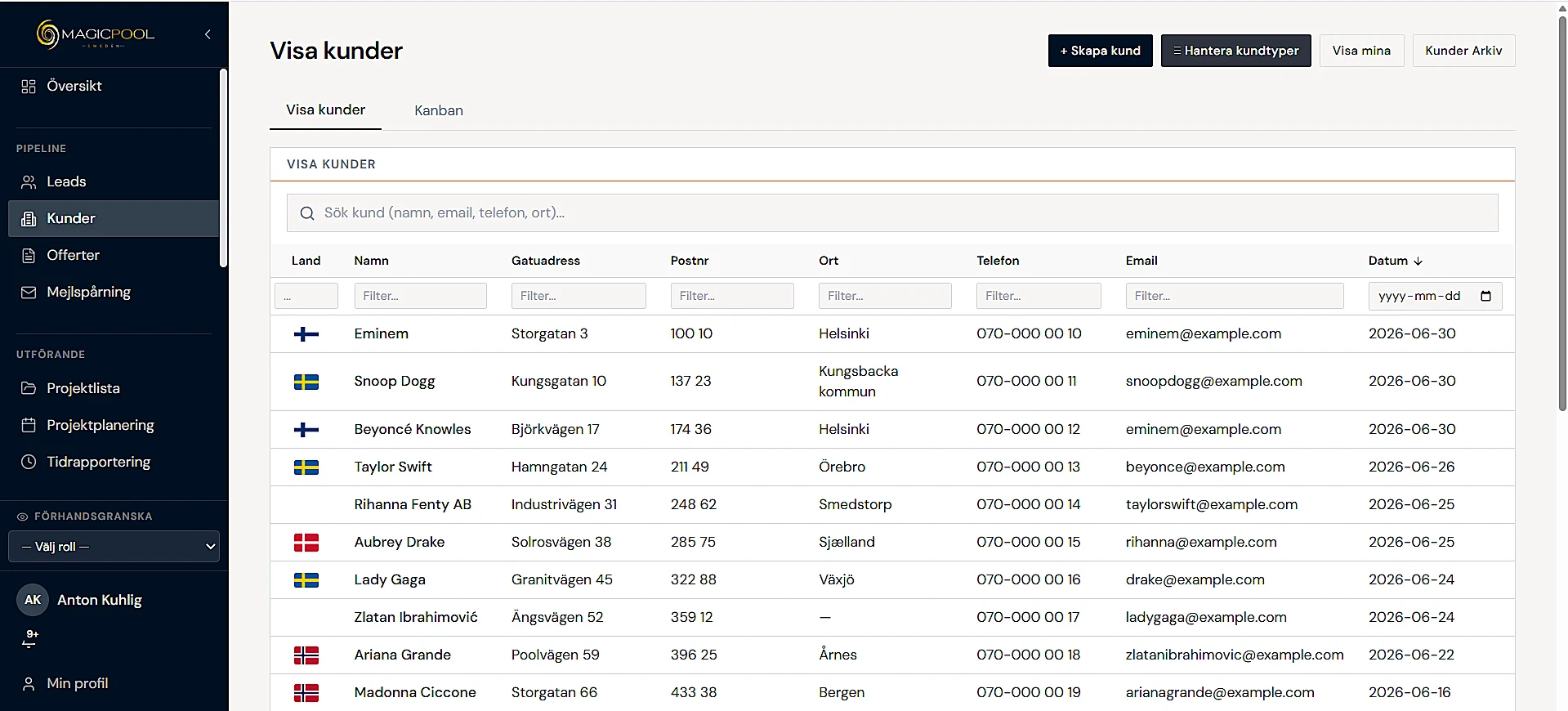Click the Finnish flag in Eminem row

point(306,334)
